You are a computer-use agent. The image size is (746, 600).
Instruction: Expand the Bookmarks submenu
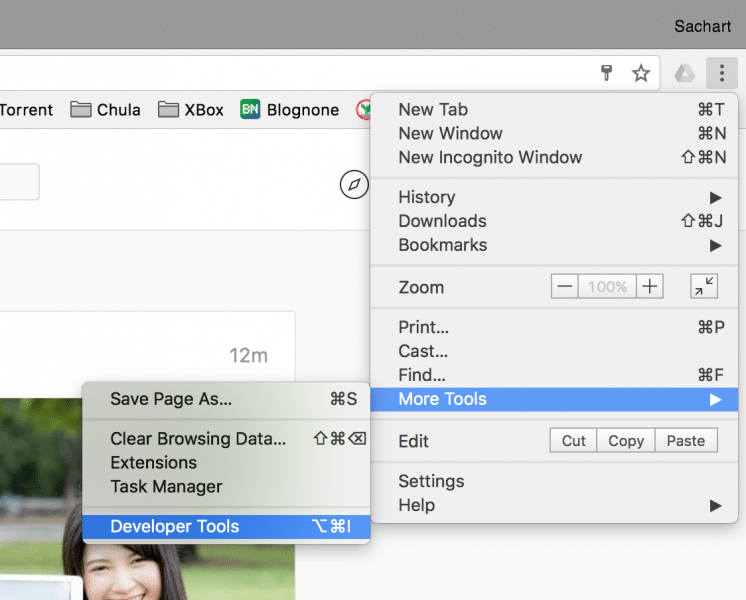coord(554,245)
